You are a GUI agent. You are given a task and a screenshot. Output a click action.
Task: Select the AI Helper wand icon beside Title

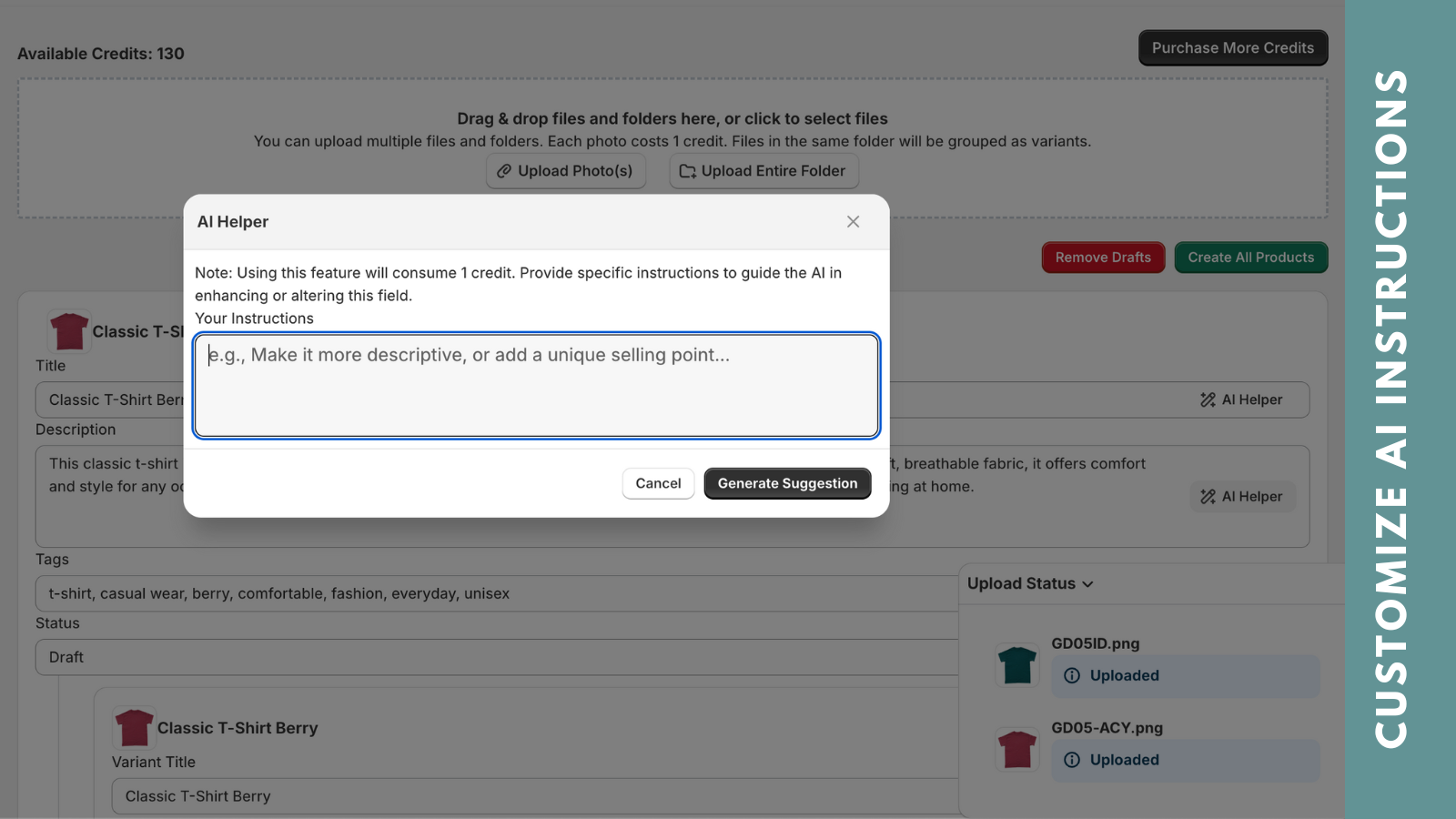click(x=1207, y=399)
